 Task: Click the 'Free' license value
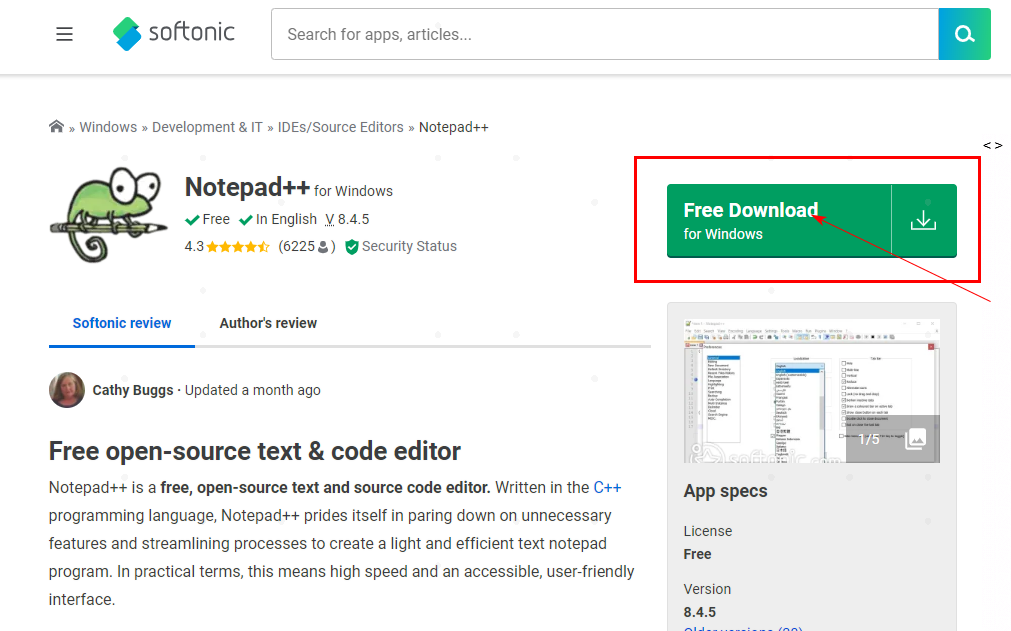click(698, 554)
